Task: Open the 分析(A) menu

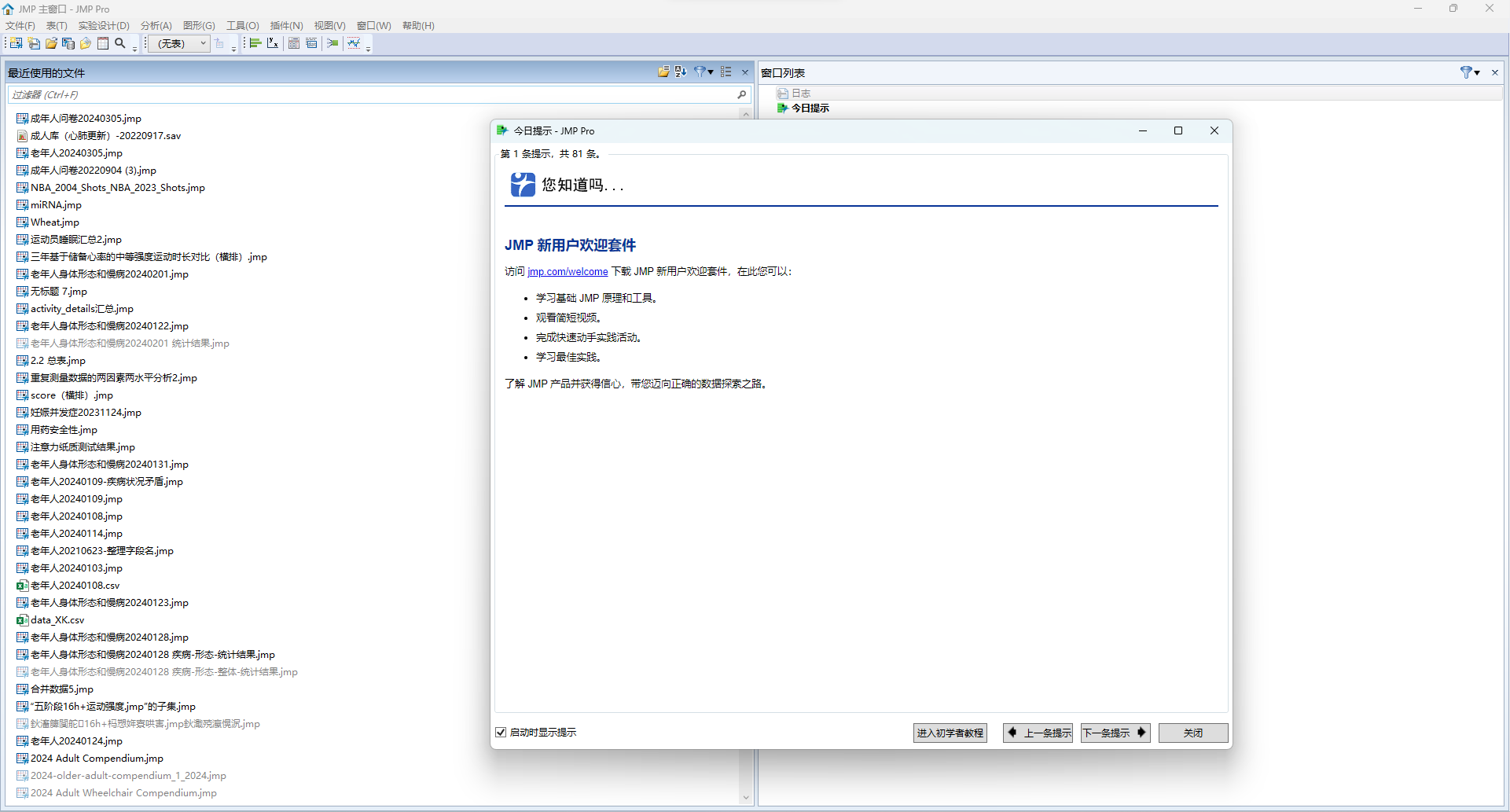Action: click(x=156, y=25)
